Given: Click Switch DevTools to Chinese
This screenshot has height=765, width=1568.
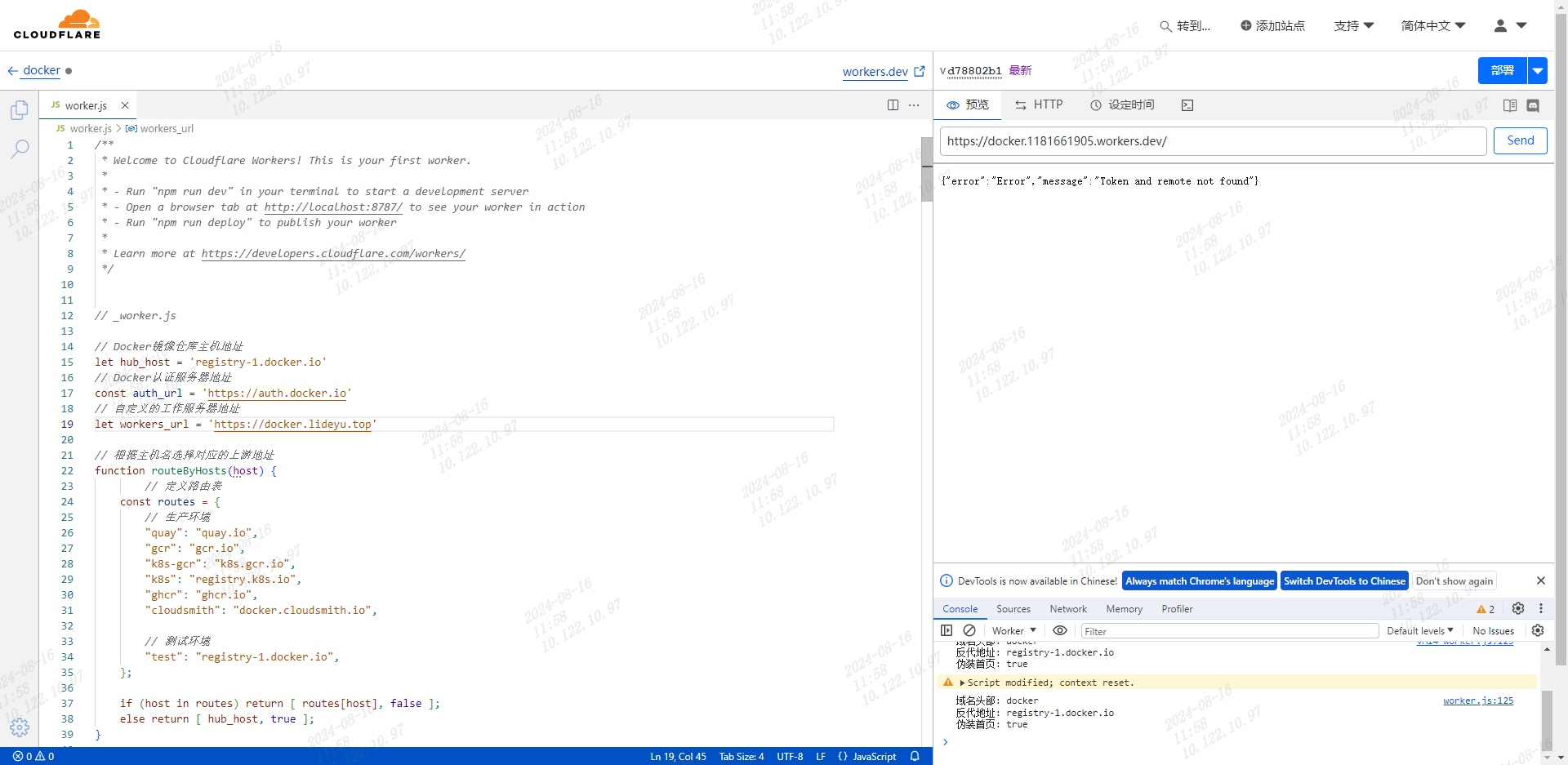Looking at the screenshot, I should pyautogui.click(x=1345, y=580).
